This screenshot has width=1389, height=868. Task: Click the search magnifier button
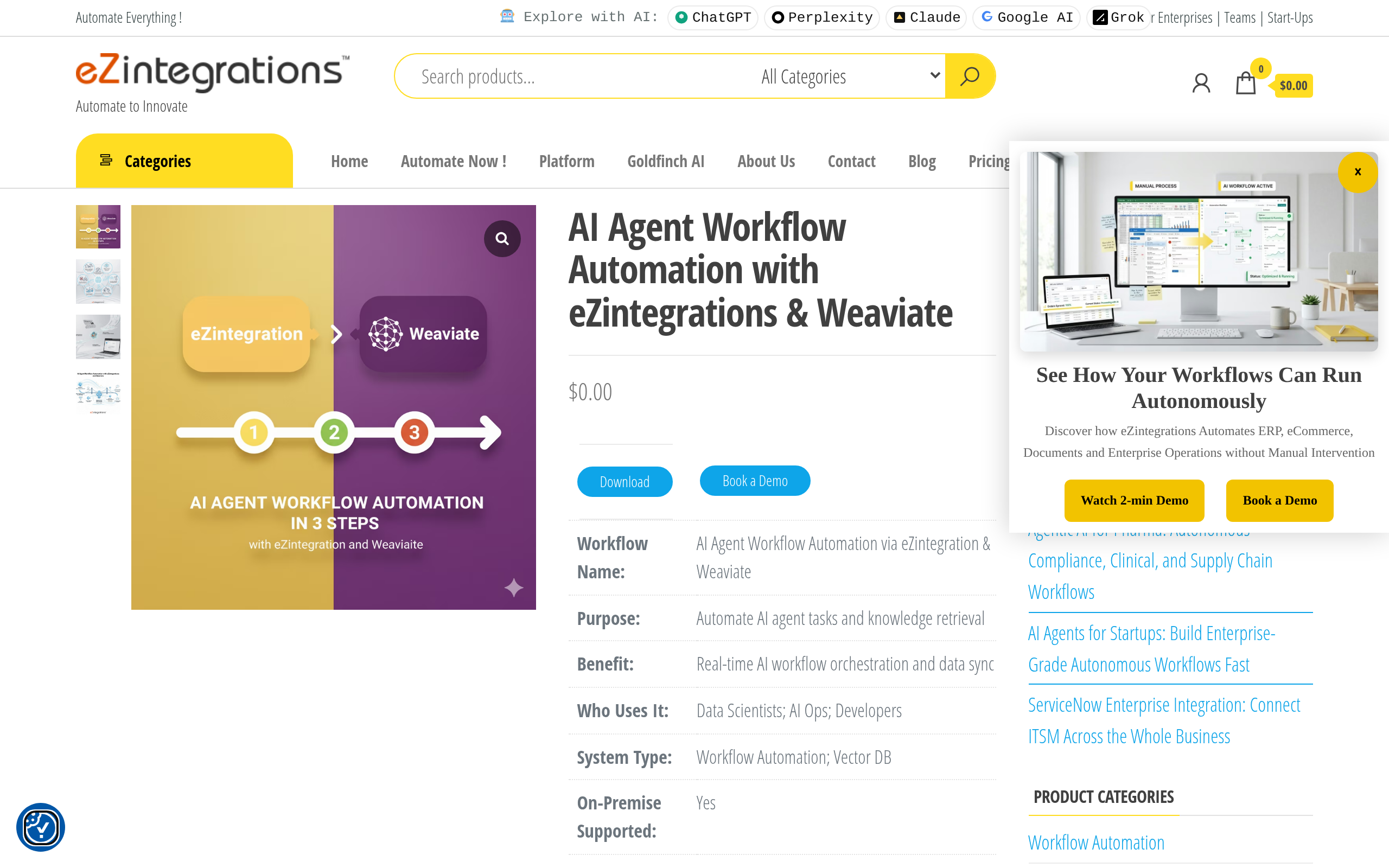(x=970, y=76)
